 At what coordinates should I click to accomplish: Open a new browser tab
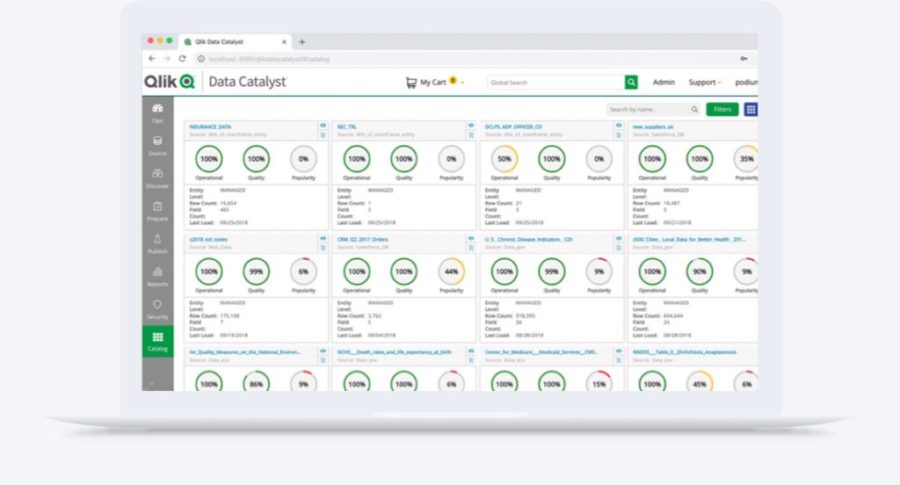[302, 42]
